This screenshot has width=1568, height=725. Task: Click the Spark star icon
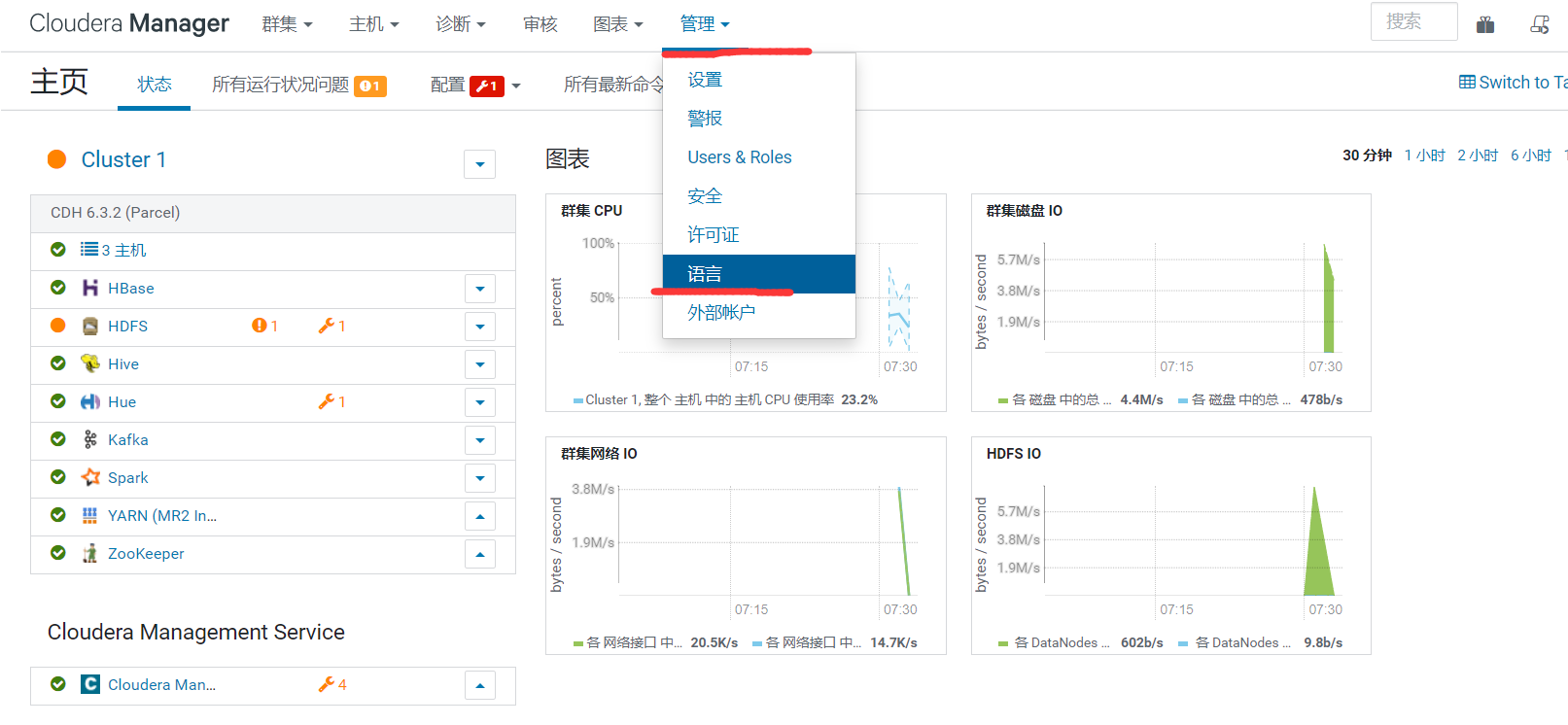point(90,477)
